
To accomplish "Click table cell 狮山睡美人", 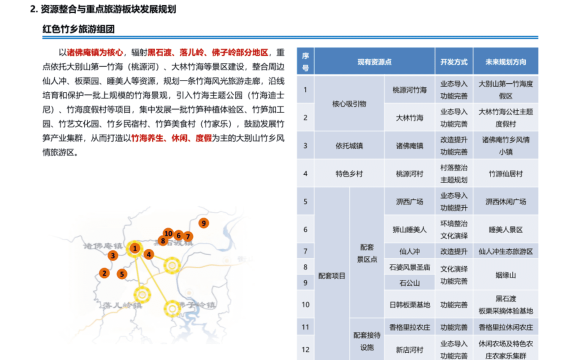I will 409,229.
